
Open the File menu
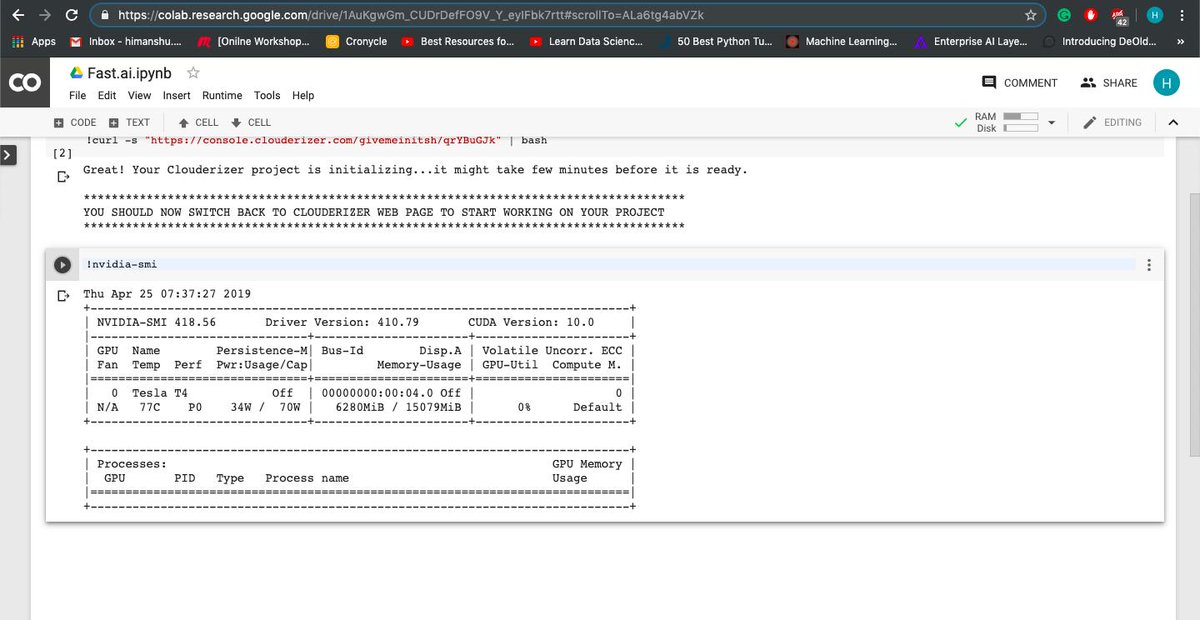pos(78,96)
